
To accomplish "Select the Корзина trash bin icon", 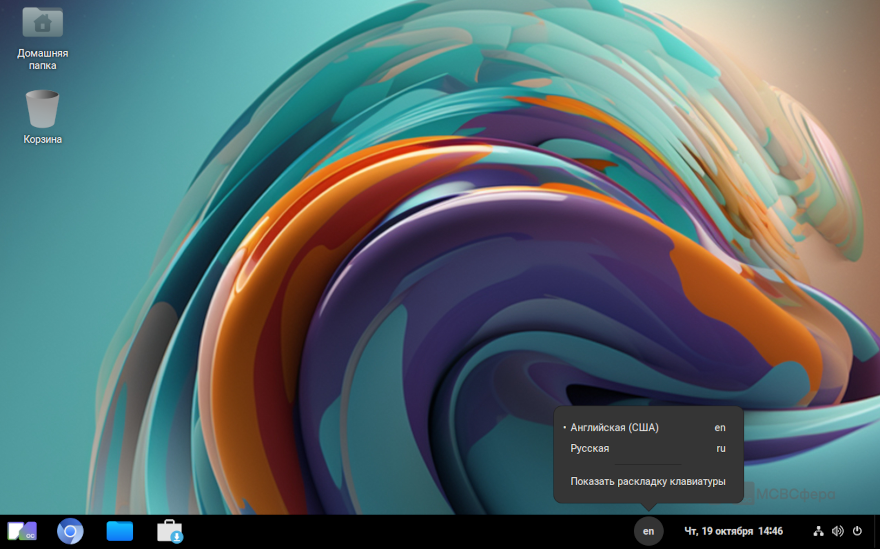I will click(x=42, y=108).
